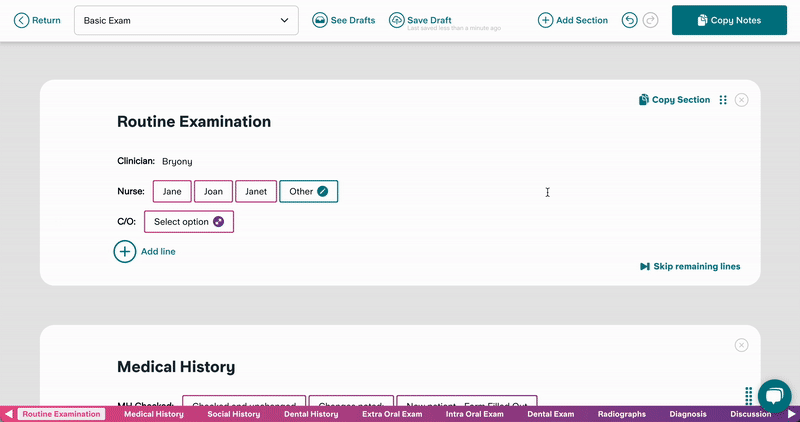Click the drag handle dots in Routine Examination
800x422 pixels.
click(723, 100)
